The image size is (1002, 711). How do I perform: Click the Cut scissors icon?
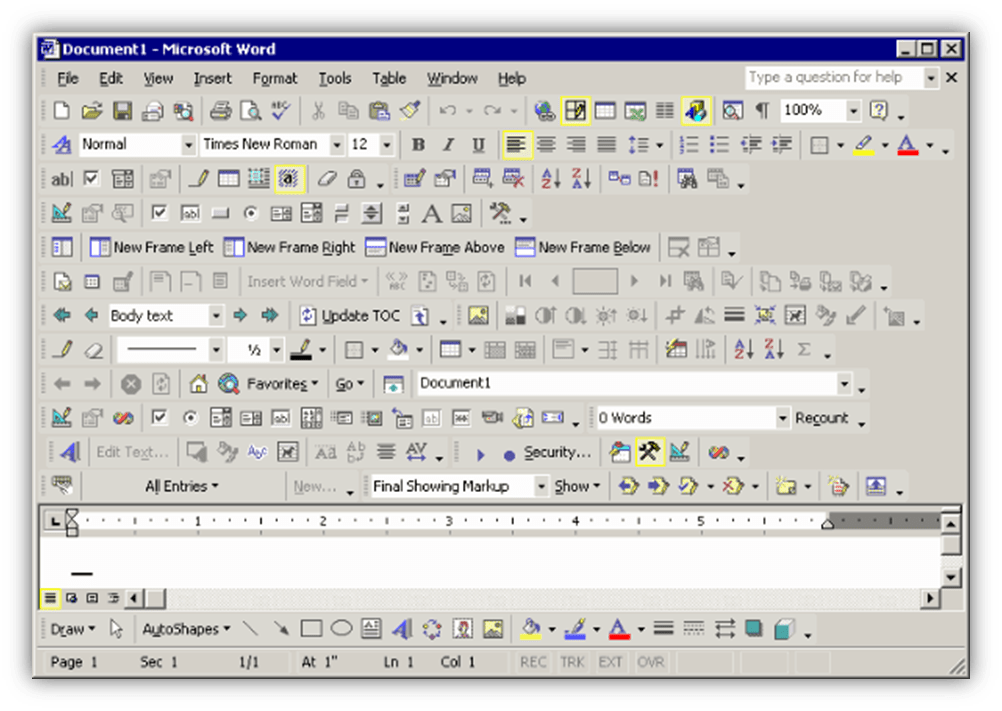click(318, 111)
